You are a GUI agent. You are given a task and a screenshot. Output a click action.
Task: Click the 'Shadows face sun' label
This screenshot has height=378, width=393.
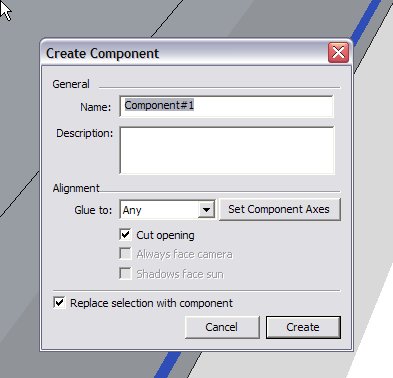click(x=180, y=274)
